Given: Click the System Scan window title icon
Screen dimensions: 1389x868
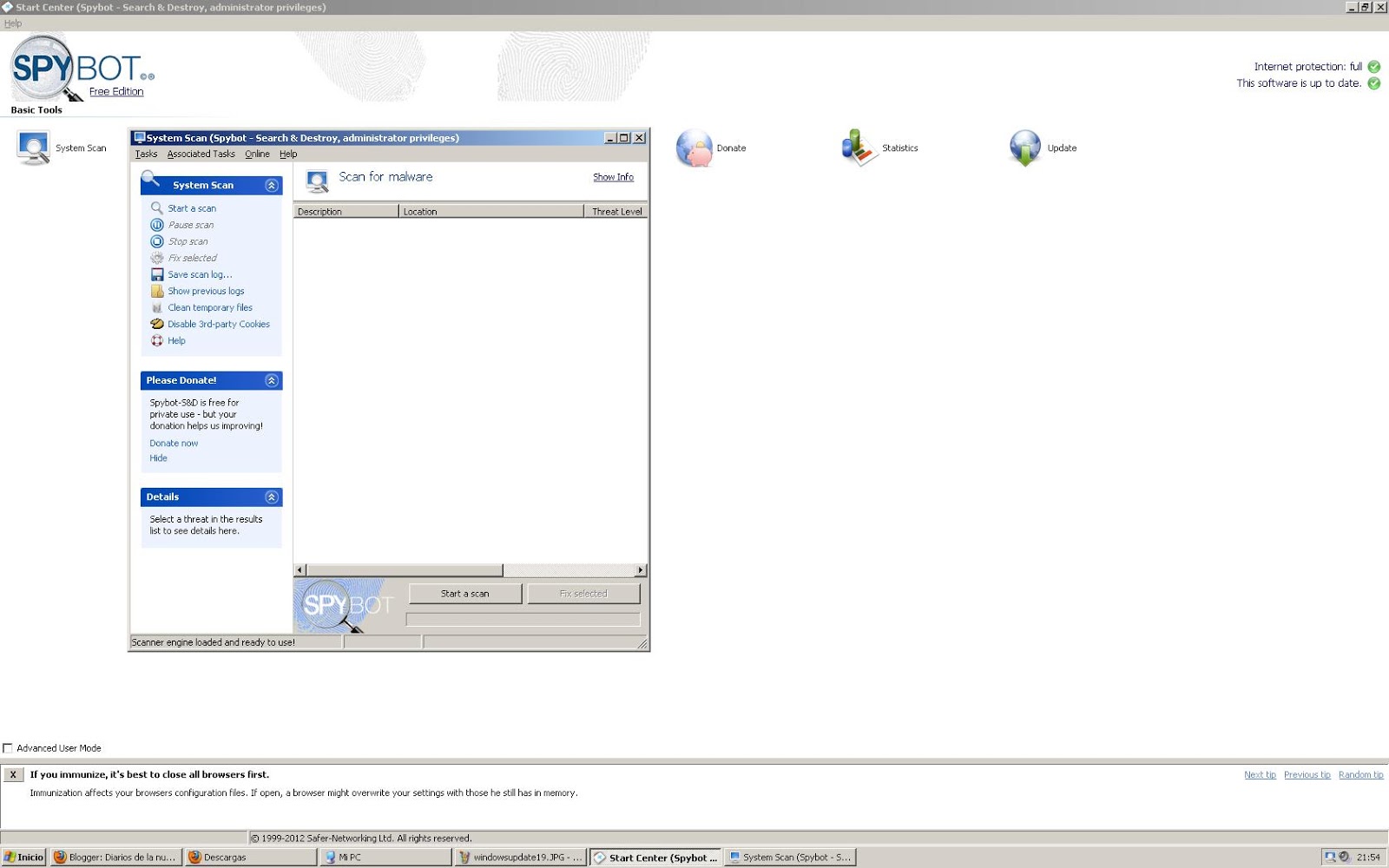Looking at the screenshot, I should point(139,137).
